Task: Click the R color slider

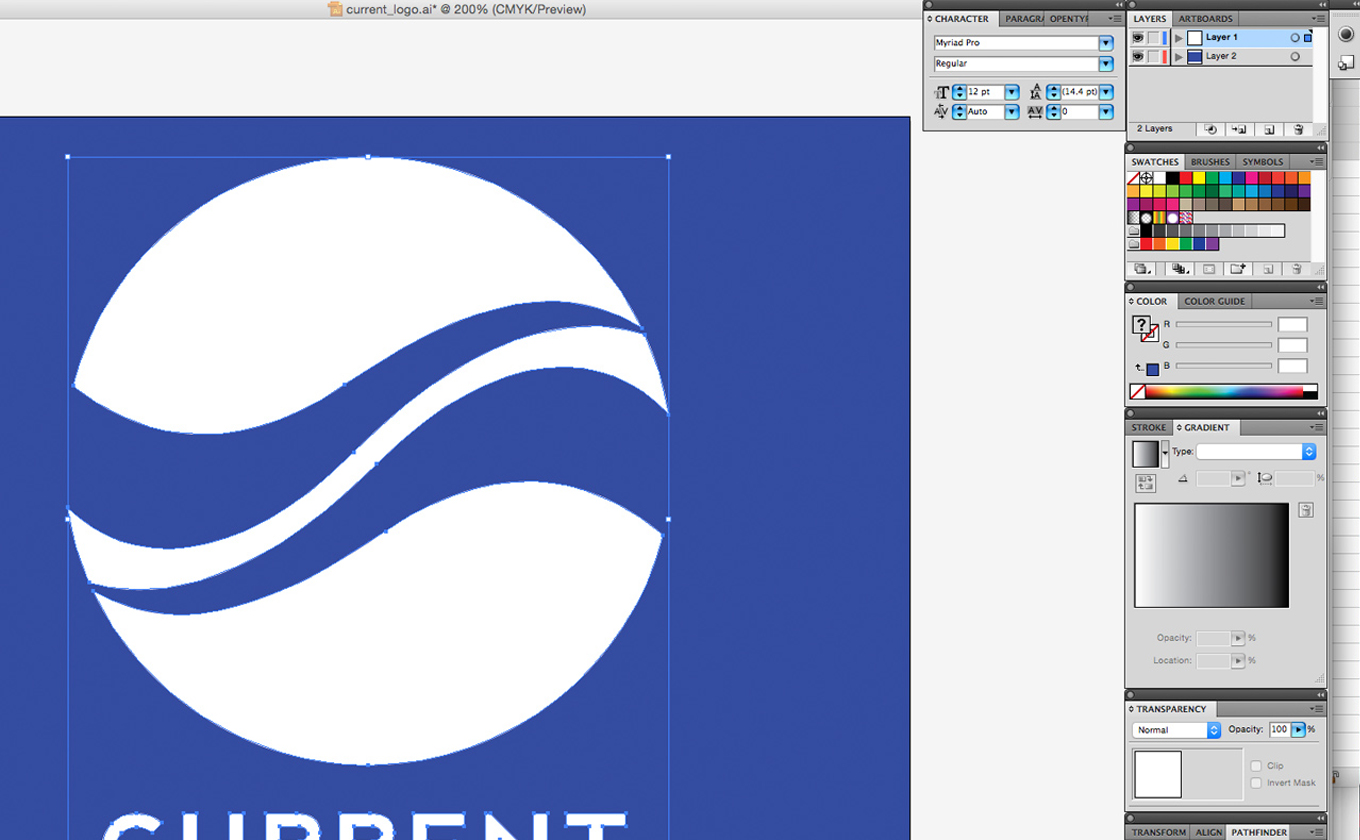Action: tap(1223, 325)
